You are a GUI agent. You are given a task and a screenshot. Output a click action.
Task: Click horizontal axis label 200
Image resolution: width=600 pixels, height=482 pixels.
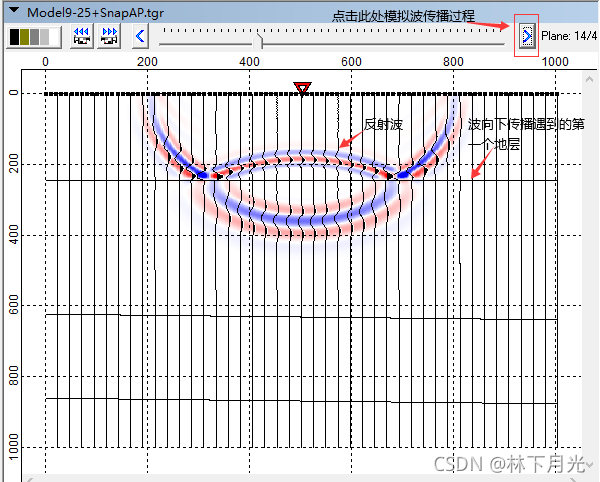pos(147,62)
